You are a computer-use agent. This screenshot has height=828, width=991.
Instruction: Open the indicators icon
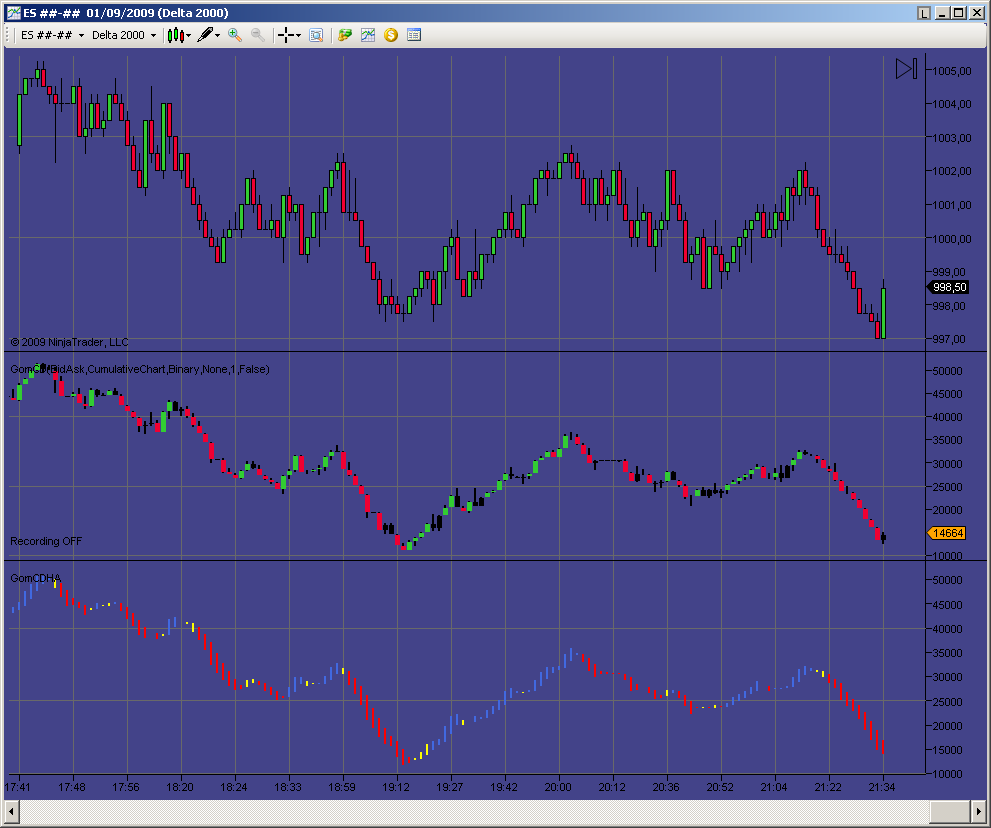coord(368,35)
